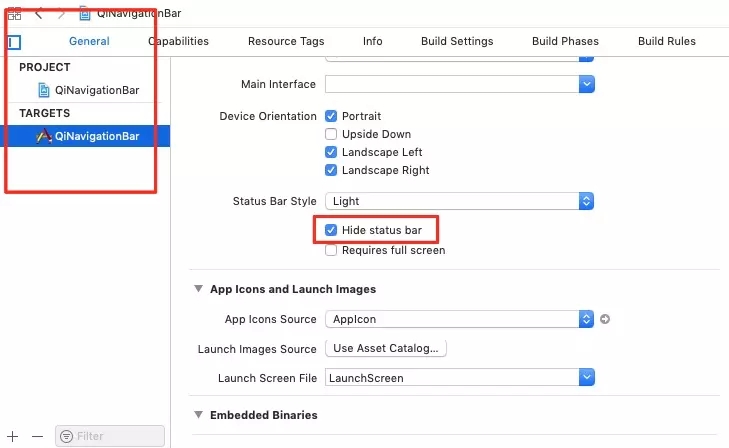729x448 pixels.
Task: Go back with the left chevron
Action: (39, 14)
